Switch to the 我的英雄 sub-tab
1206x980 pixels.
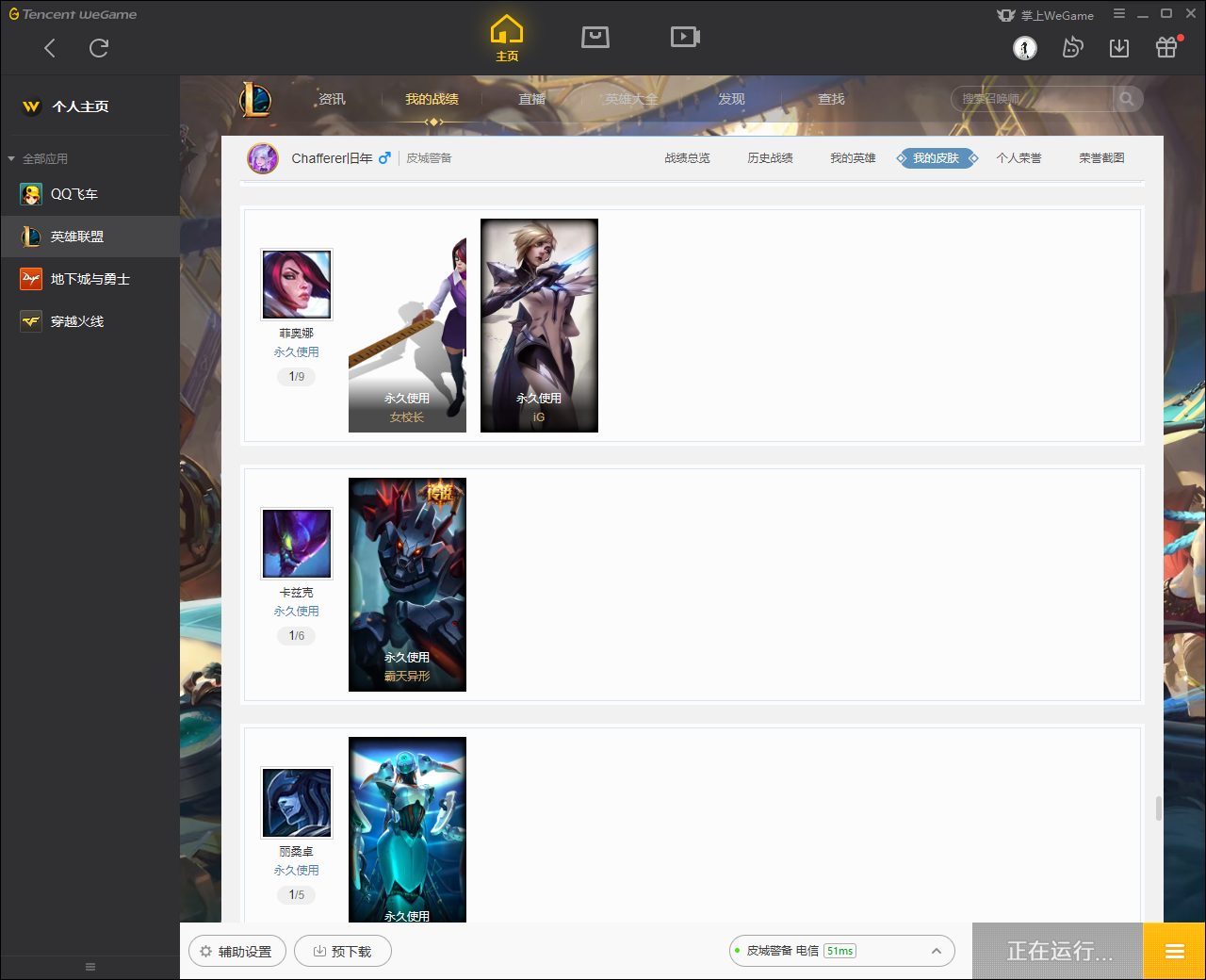click(854, 158)
